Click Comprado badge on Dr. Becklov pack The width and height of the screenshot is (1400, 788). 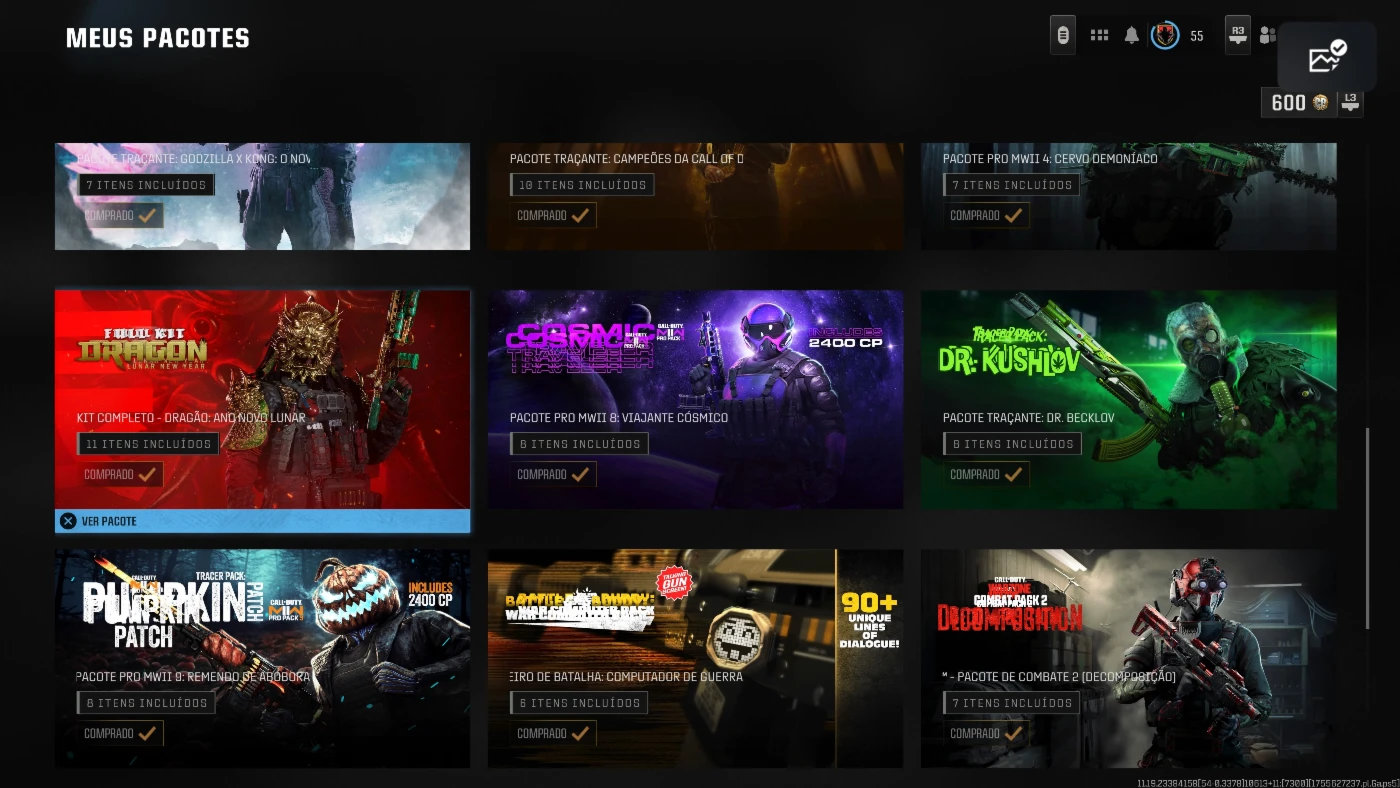point(986,474)
